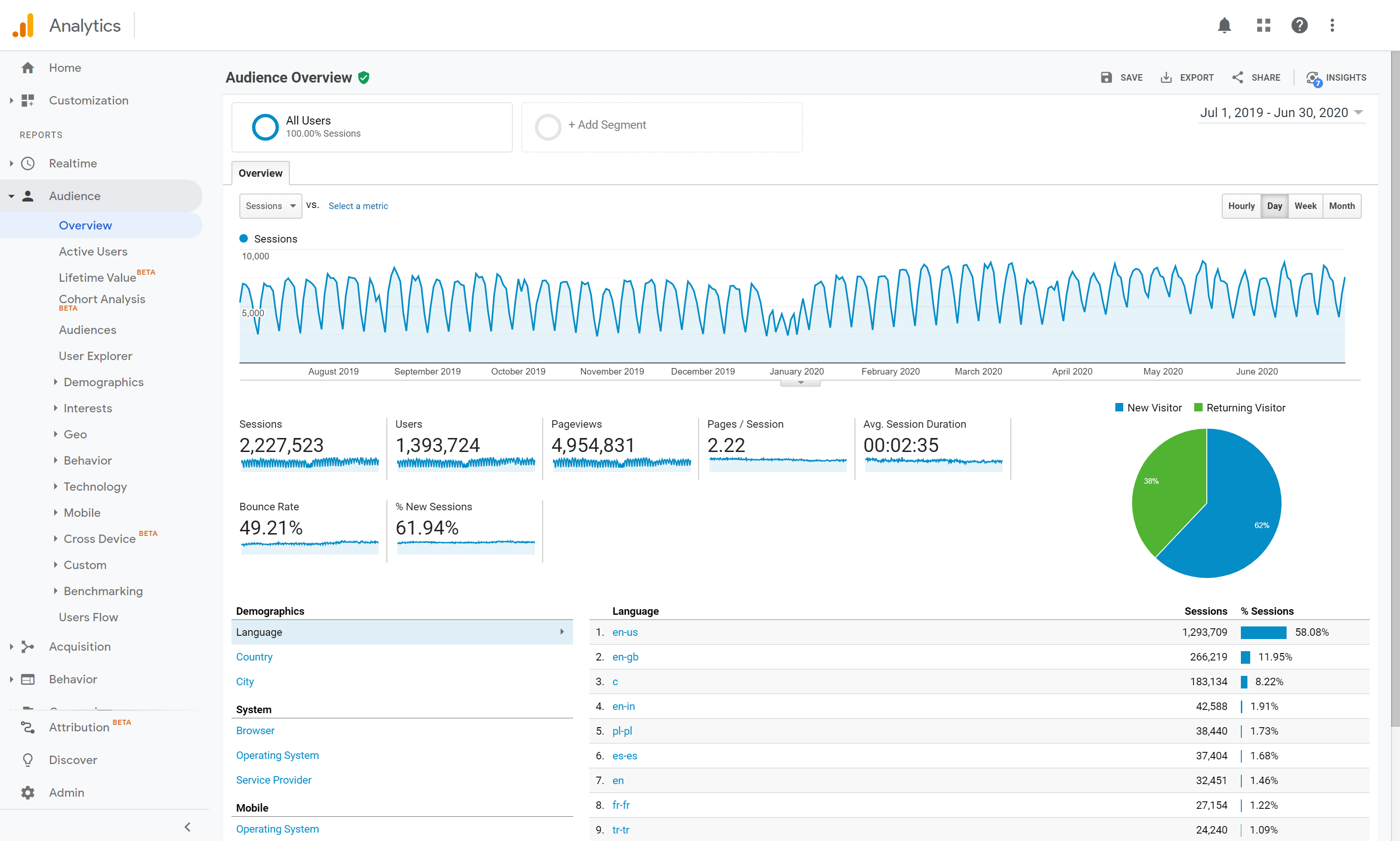Select the Day view toggle
Image resolution: width=1400 pixels, height=841 pixels.
1274,206
